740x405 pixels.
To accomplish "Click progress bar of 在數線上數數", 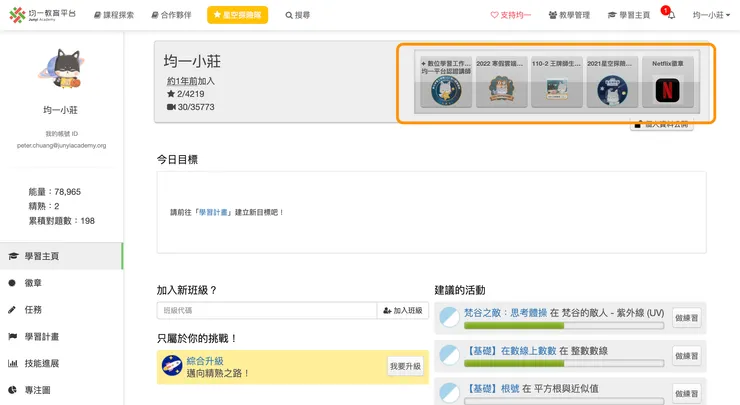I will point(564,363).
